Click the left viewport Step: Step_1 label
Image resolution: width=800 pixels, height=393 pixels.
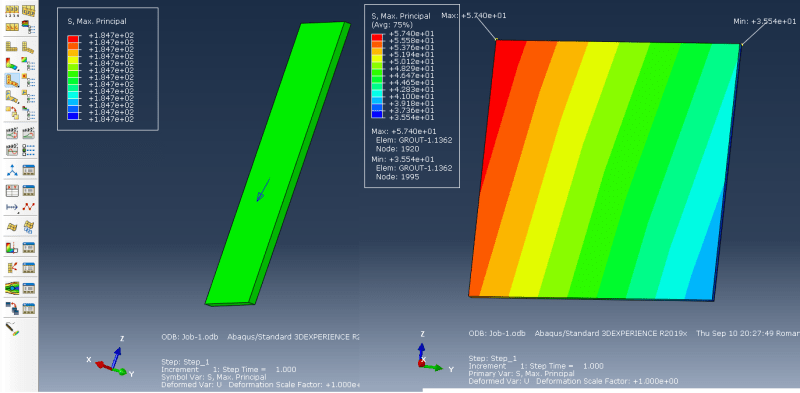185,361
